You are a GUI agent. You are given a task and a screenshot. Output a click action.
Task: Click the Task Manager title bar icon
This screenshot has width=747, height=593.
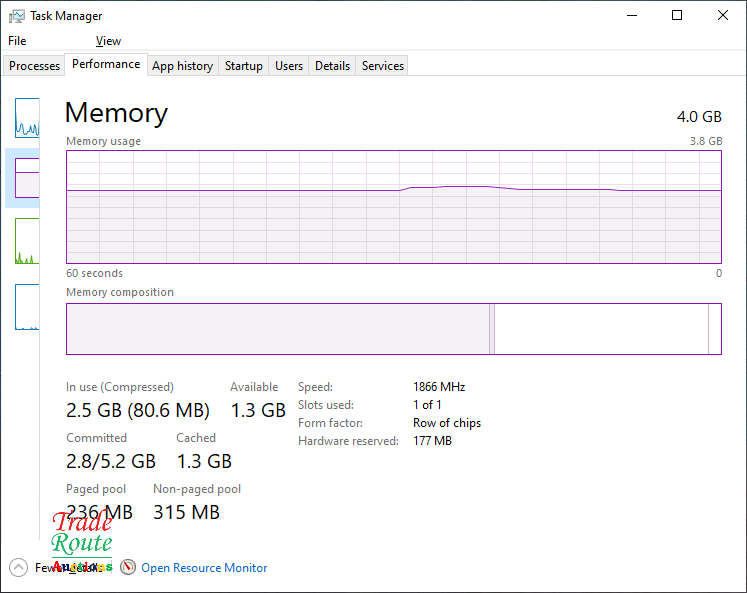pyautogui.click(x=17, y=16)
